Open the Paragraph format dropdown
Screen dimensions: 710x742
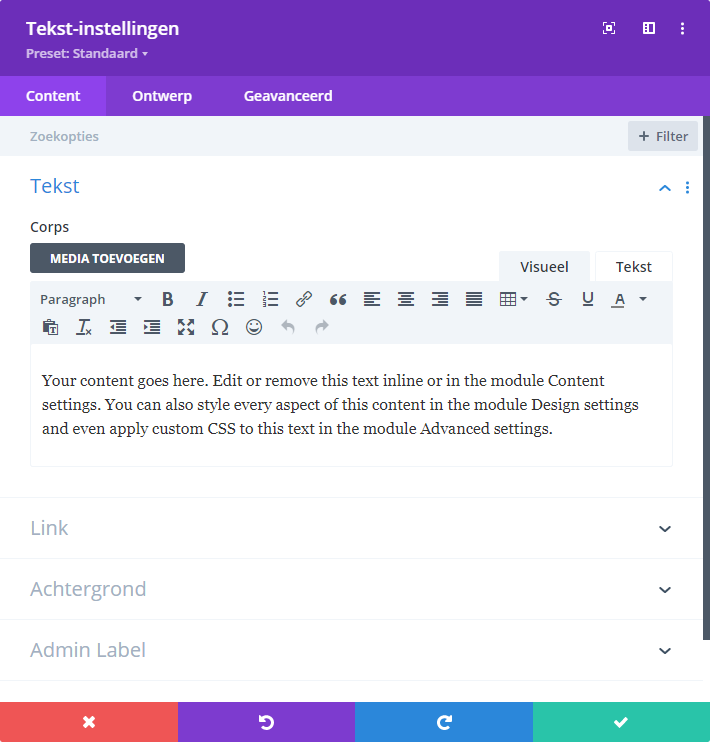click(x=91, y=299)
